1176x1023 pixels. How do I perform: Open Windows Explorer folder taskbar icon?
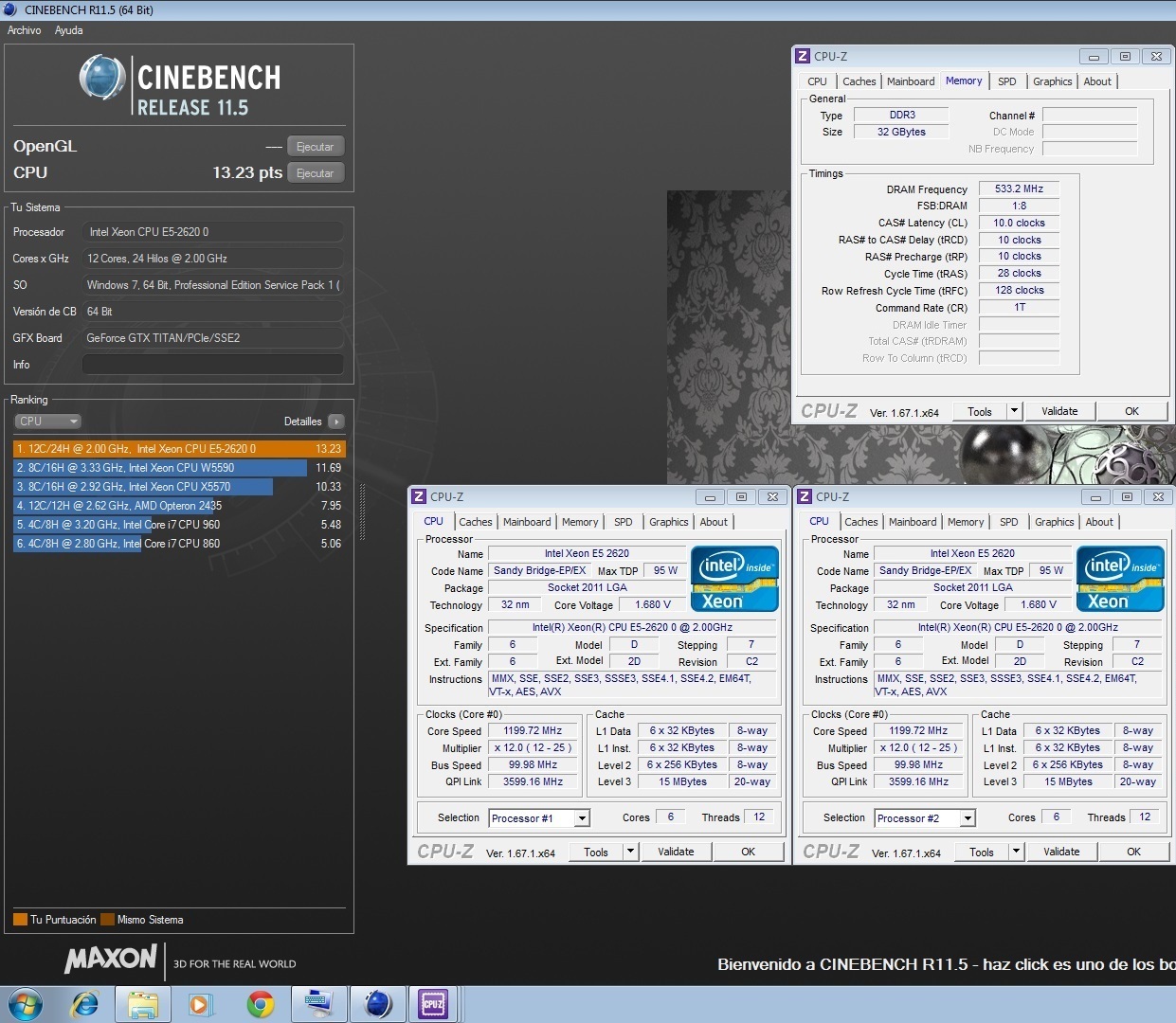(x=142, y=1004)
